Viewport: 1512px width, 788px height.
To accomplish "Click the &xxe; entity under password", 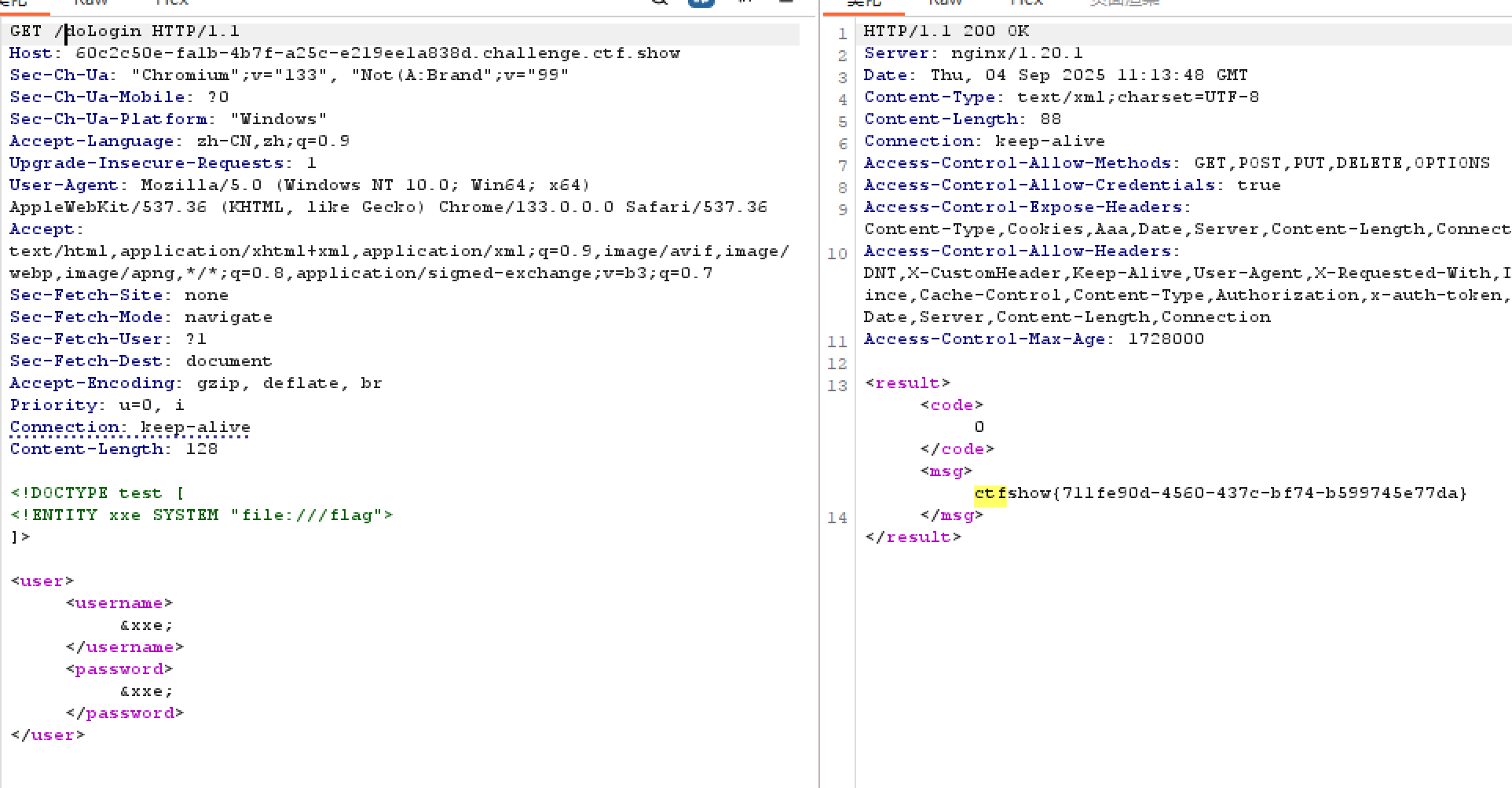I will pos(147,691).
